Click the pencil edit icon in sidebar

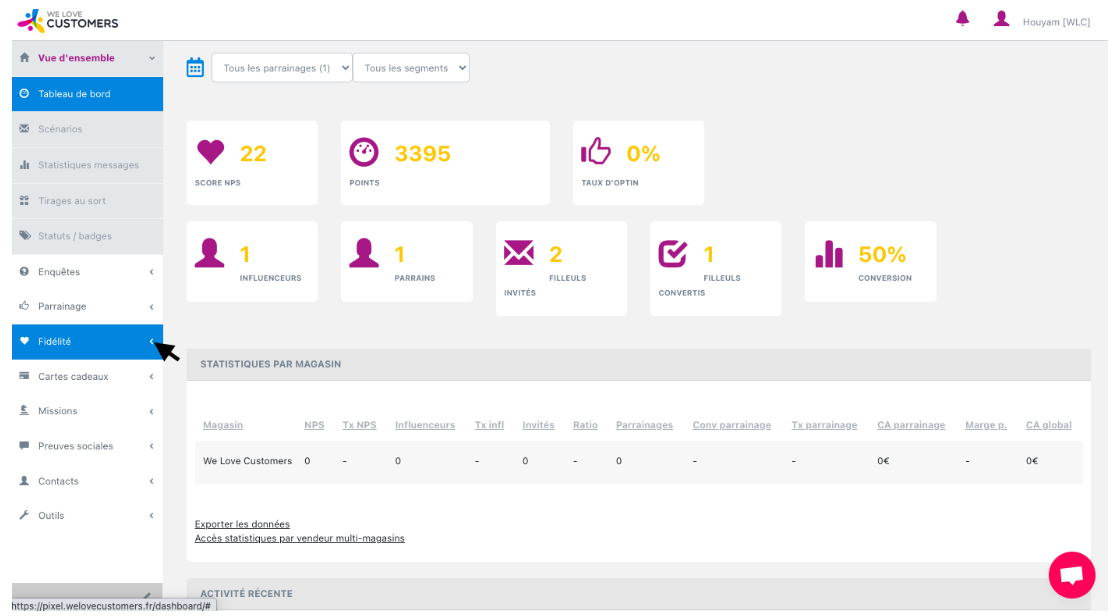tap(147, 595)
